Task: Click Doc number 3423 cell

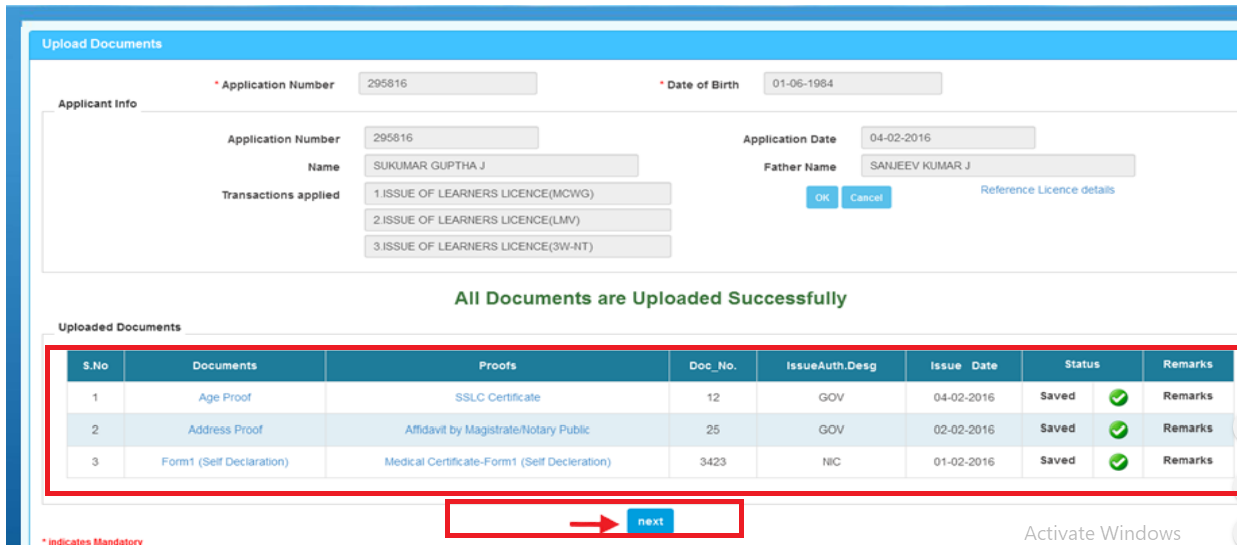Action: 713,462
